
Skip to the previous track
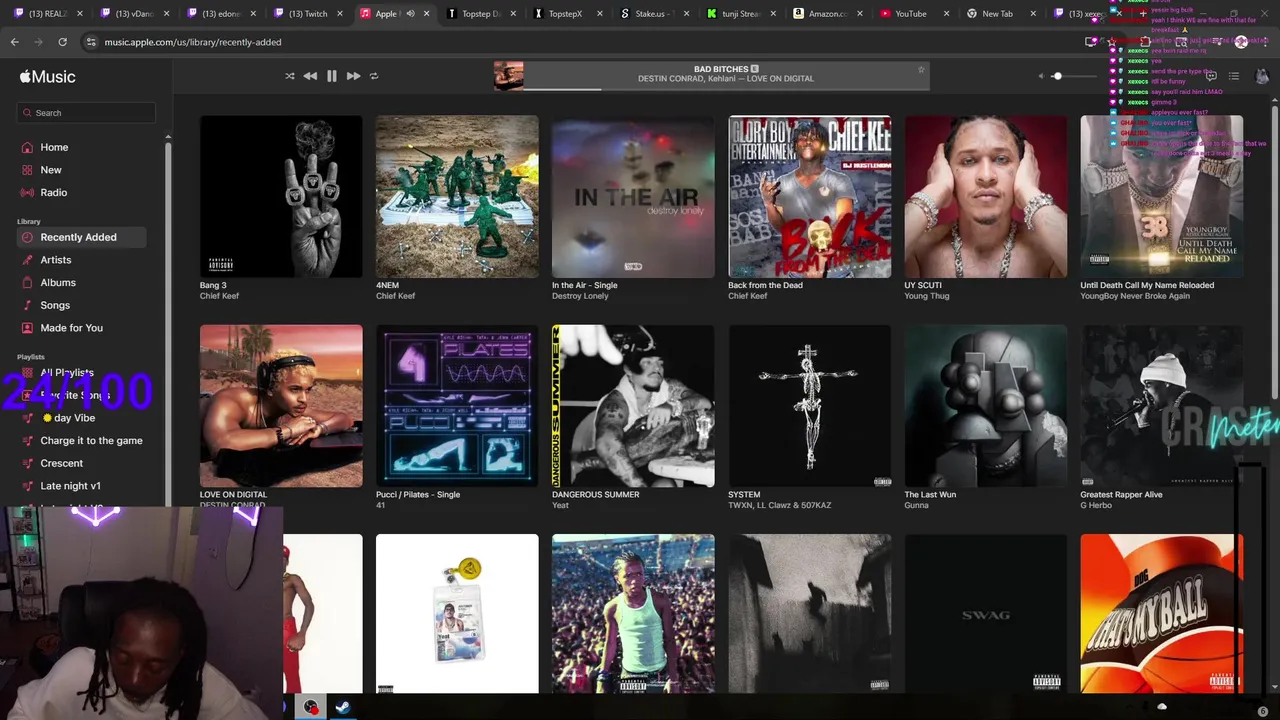point(310,76)
